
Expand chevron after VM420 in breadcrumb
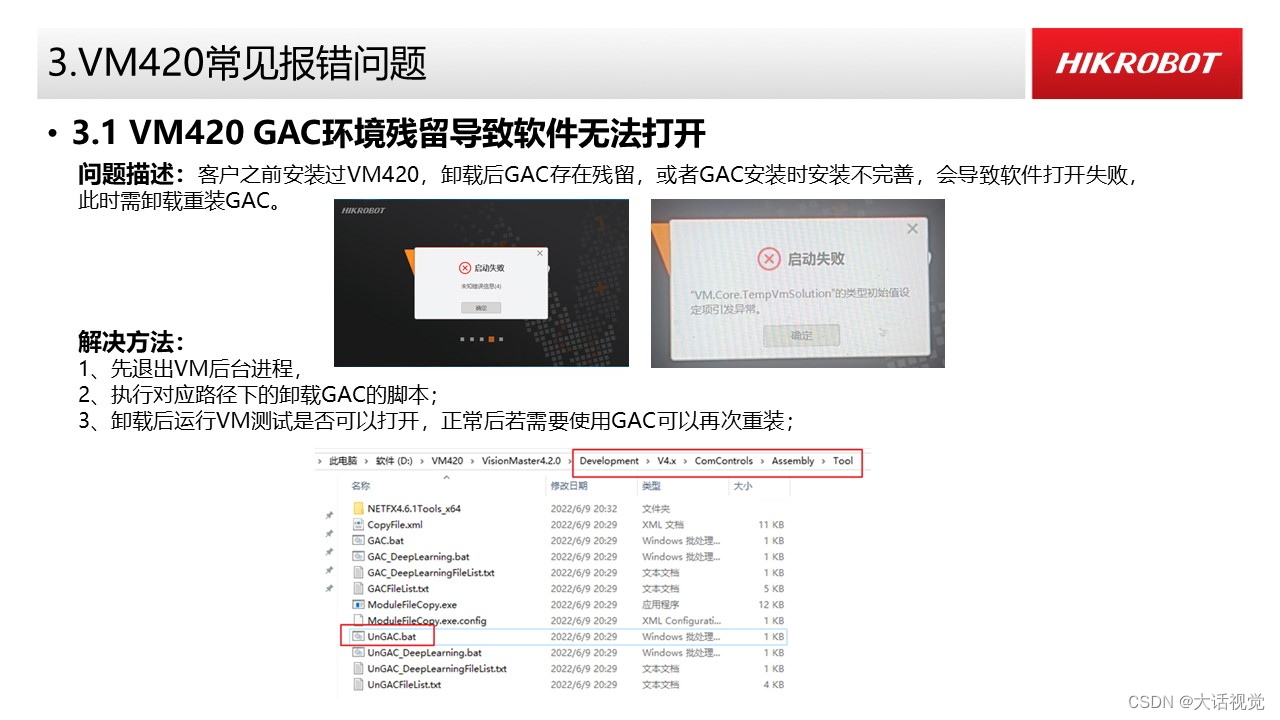pyautogui.click(x=472, y=461)
